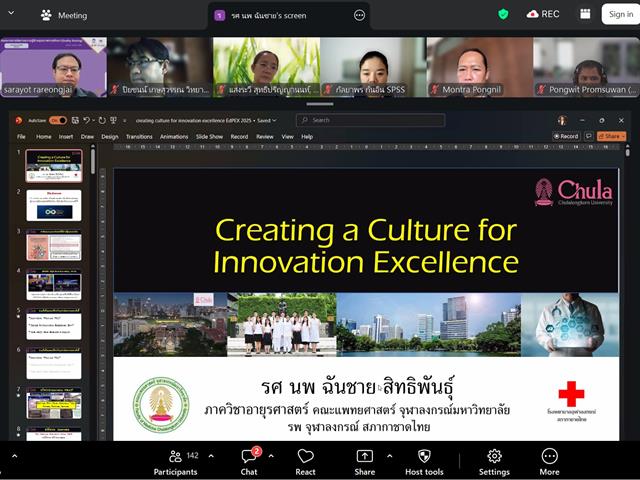Image resolution: width=640 pixels, height=480 pixels.
Task: Click the slide panel vertical scrollbar
Action: coord(93,161)
